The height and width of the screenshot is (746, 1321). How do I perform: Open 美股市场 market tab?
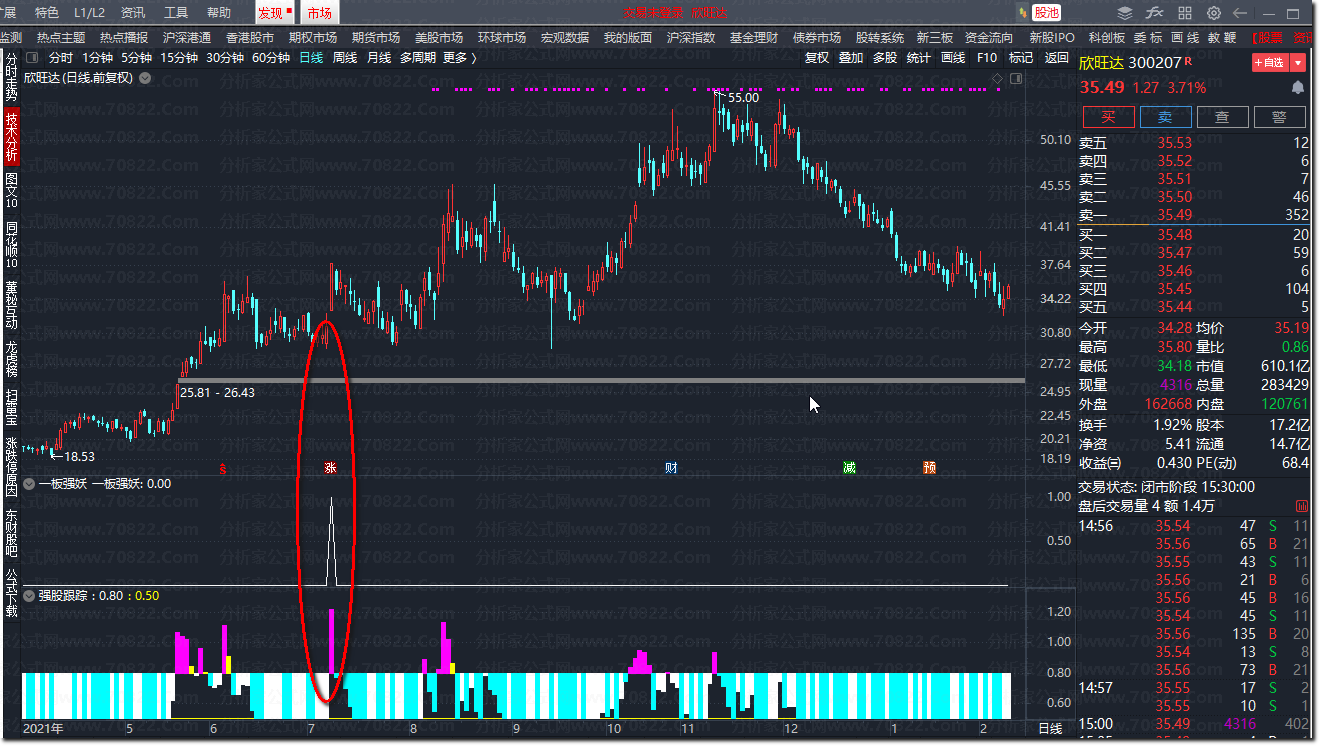[x=439, y=37]
